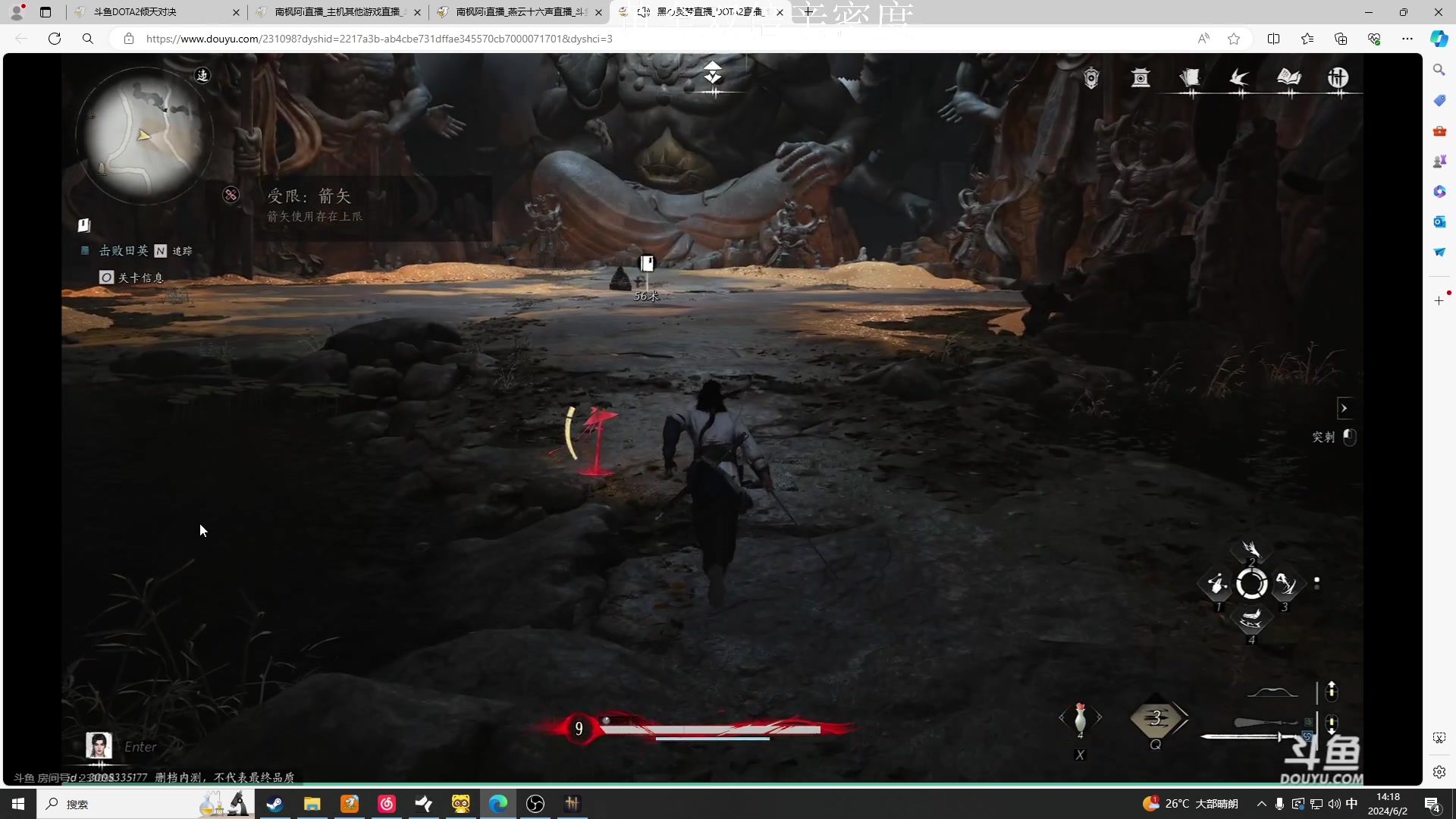Click the healing gourd item slot

[x=1081, y=719]
